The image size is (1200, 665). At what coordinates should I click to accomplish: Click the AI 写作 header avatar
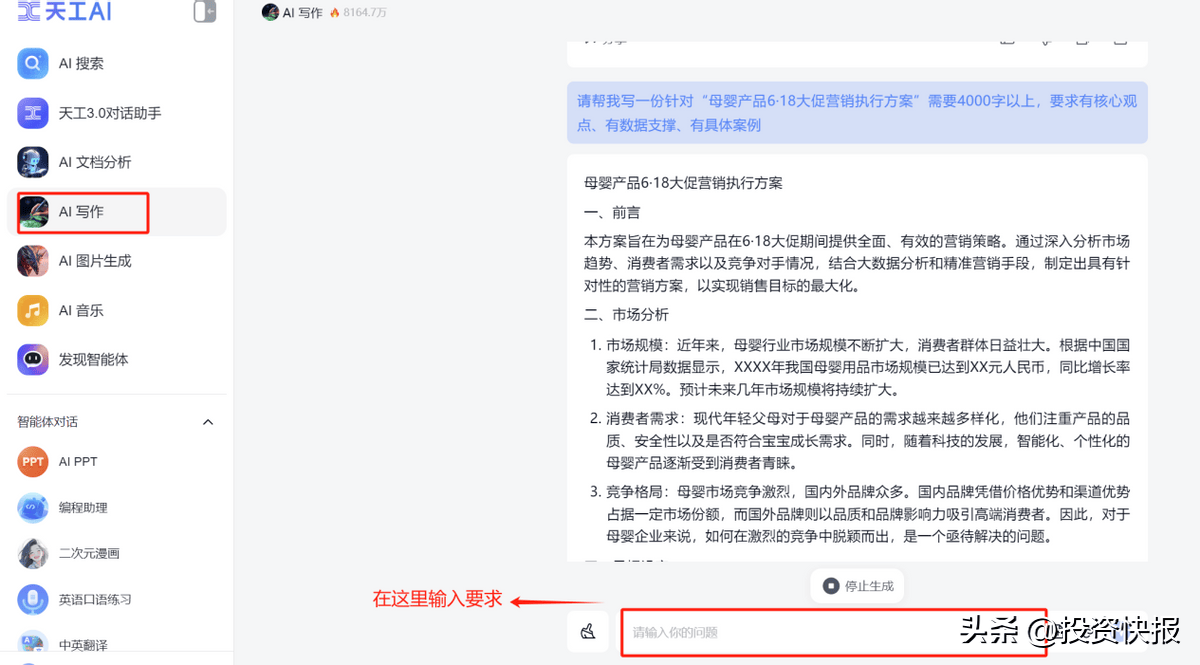click(x=270, y=12)
